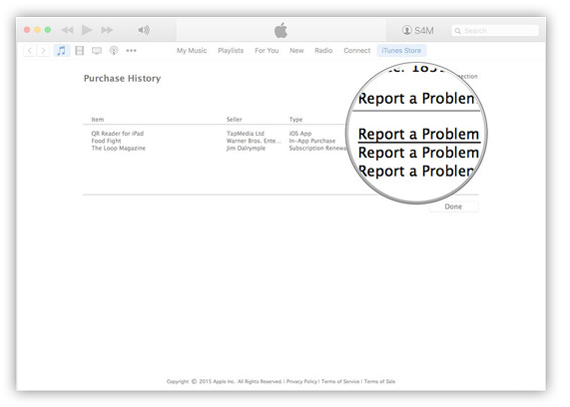
Task: Click the In-App Purchase type cell
Action: [x=312, y=141]
